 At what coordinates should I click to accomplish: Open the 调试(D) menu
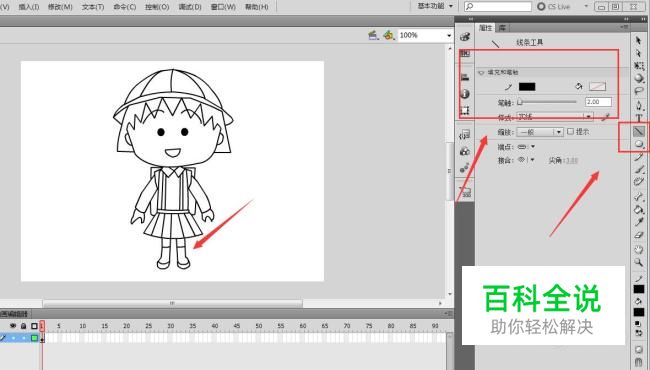click(x=190, y=7)
